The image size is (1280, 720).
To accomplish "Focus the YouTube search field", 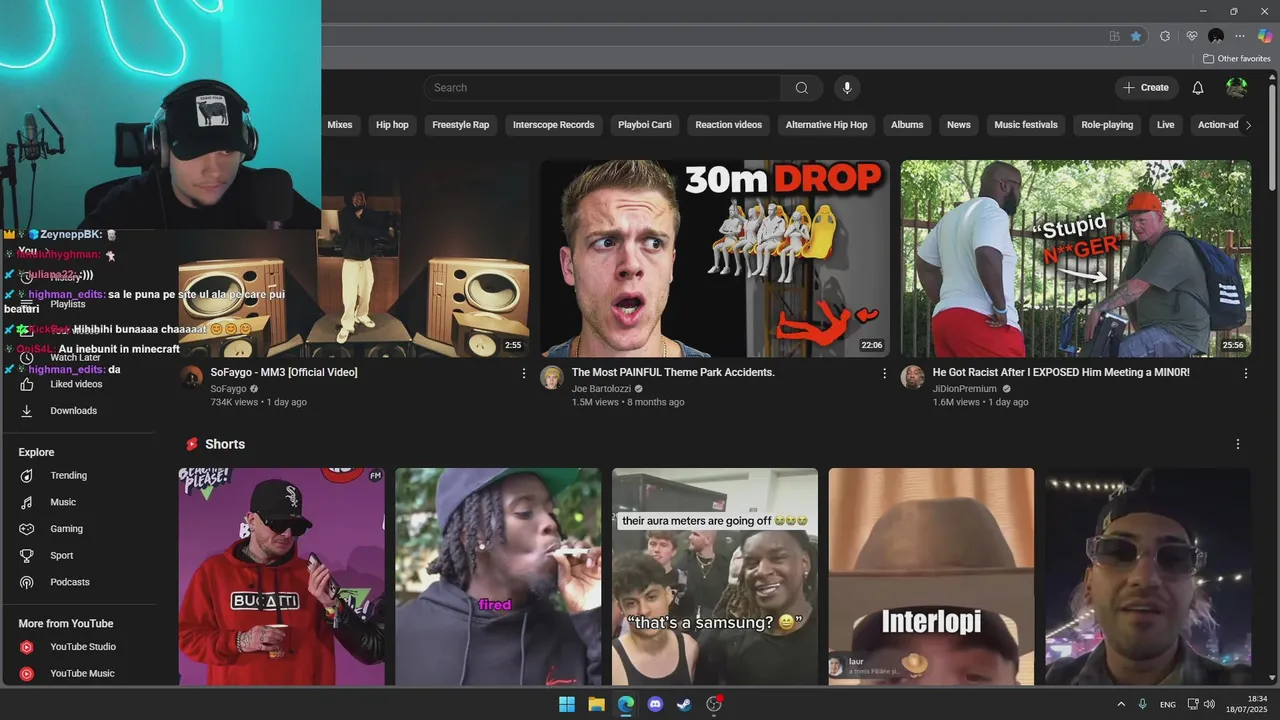I will tap(602, 88).
